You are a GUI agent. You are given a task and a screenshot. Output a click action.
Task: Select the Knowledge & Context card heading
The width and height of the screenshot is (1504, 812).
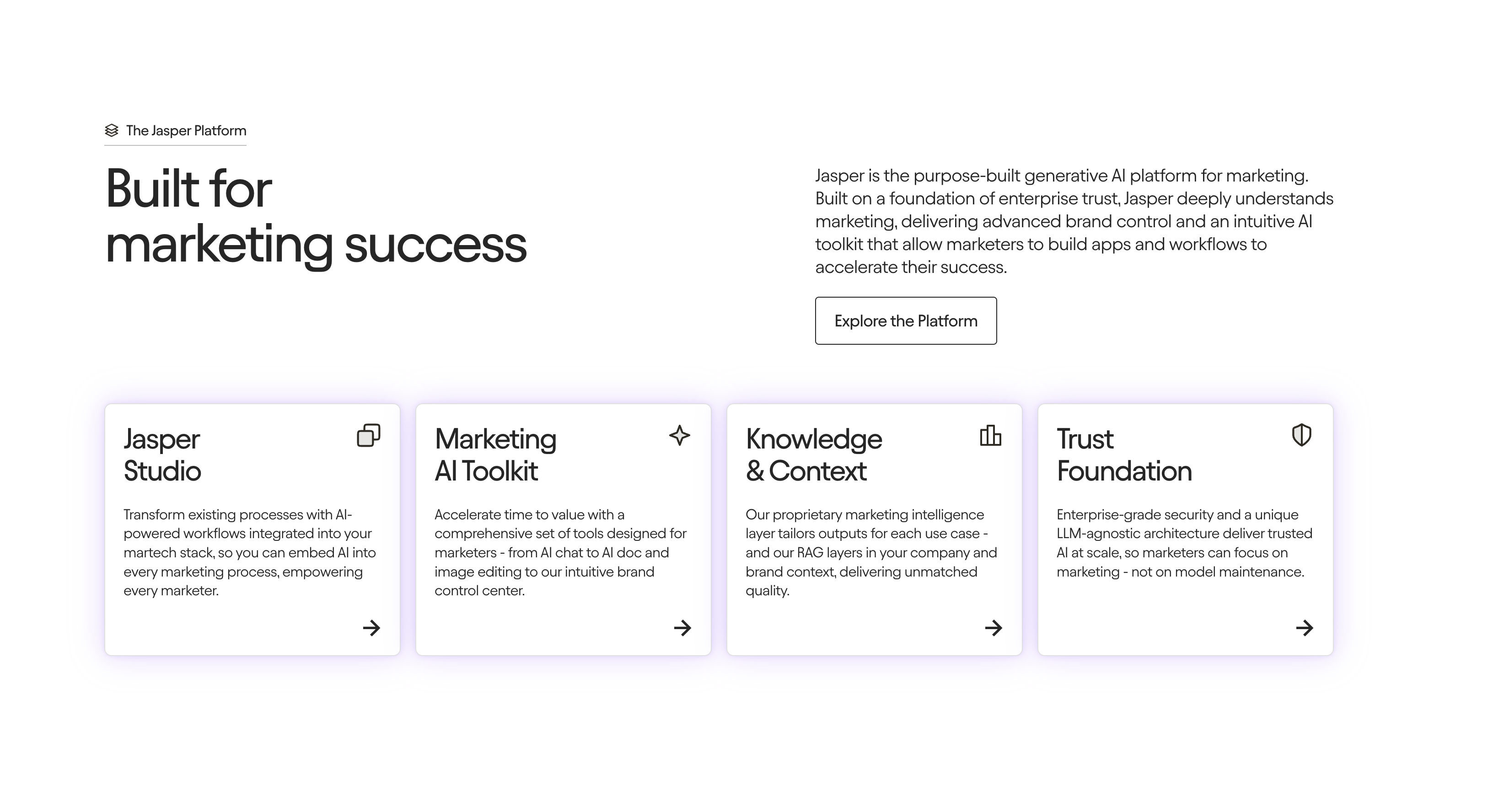click(x=813, y=455)
